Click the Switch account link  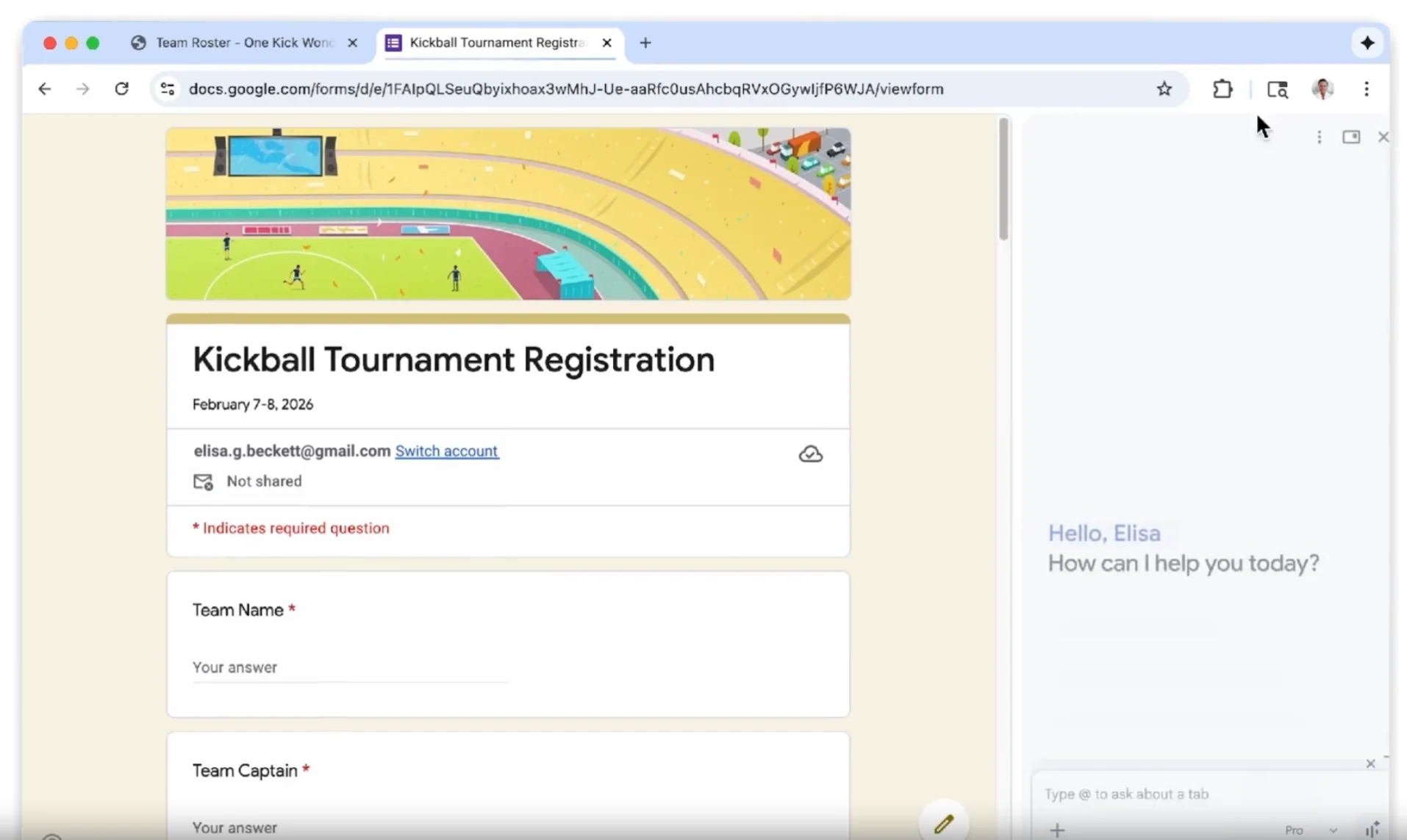point(446,451)
